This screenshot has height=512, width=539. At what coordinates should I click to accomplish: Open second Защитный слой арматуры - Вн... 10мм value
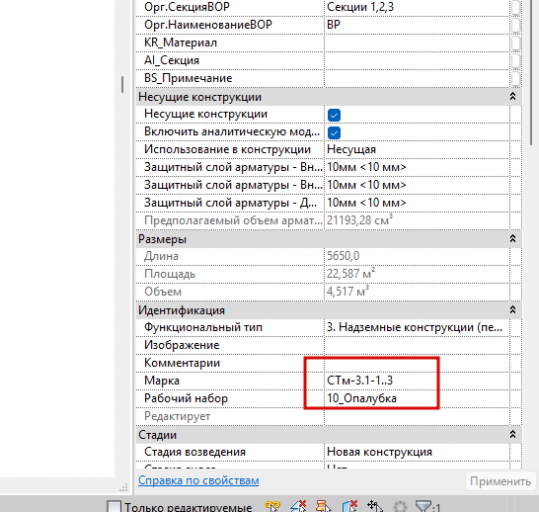pos(417,185)
